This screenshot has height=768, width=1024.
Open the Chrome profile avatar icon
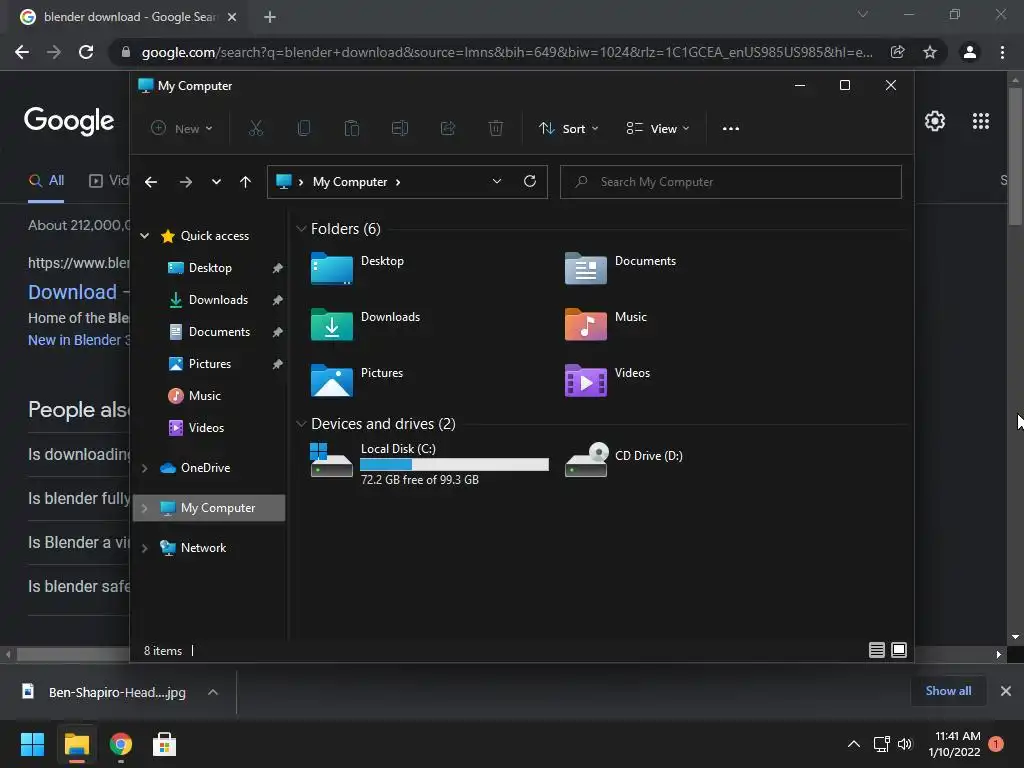point(970,52)
